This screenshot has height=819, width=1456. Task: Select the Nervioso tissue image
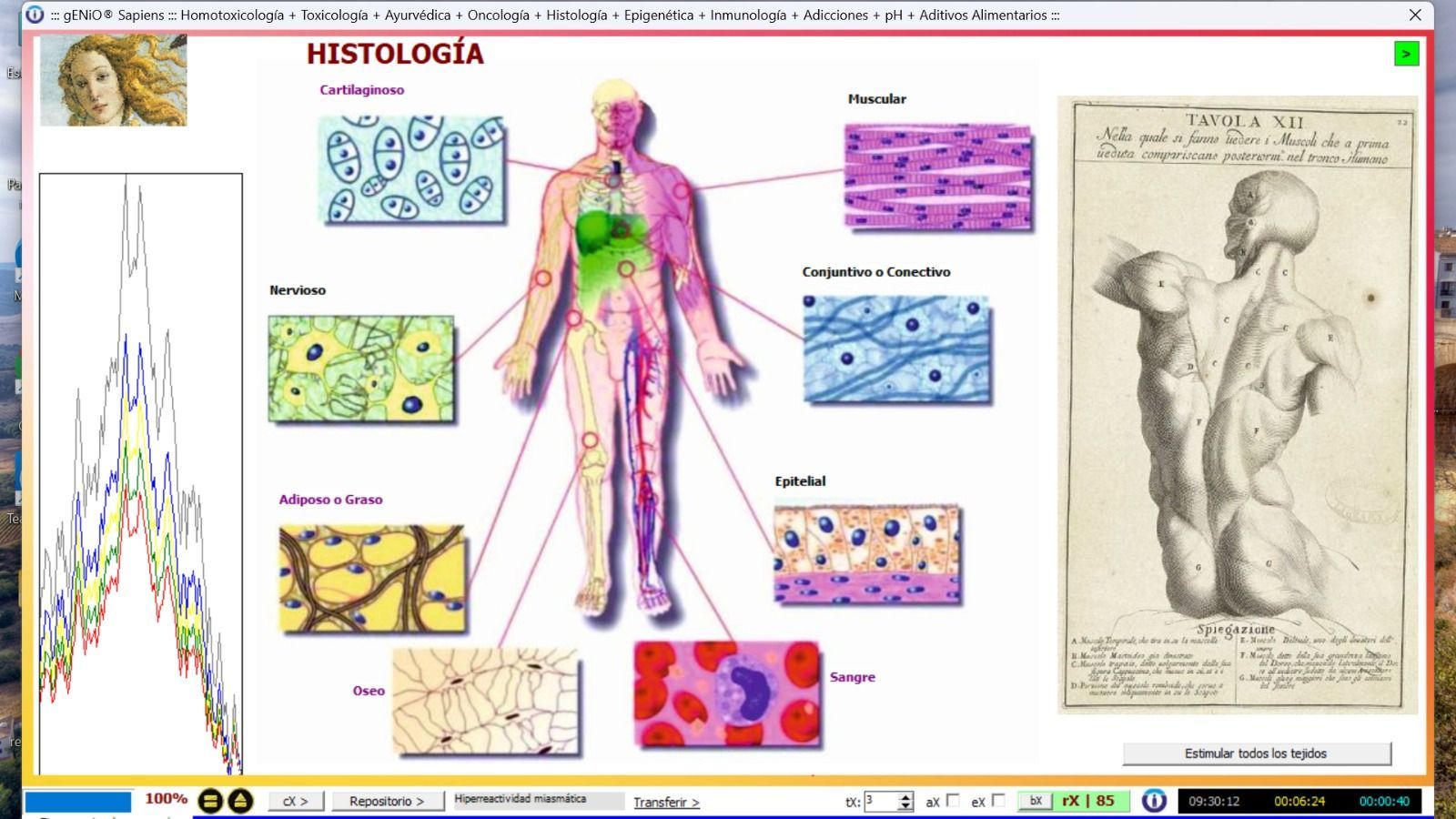click(361, 369)
